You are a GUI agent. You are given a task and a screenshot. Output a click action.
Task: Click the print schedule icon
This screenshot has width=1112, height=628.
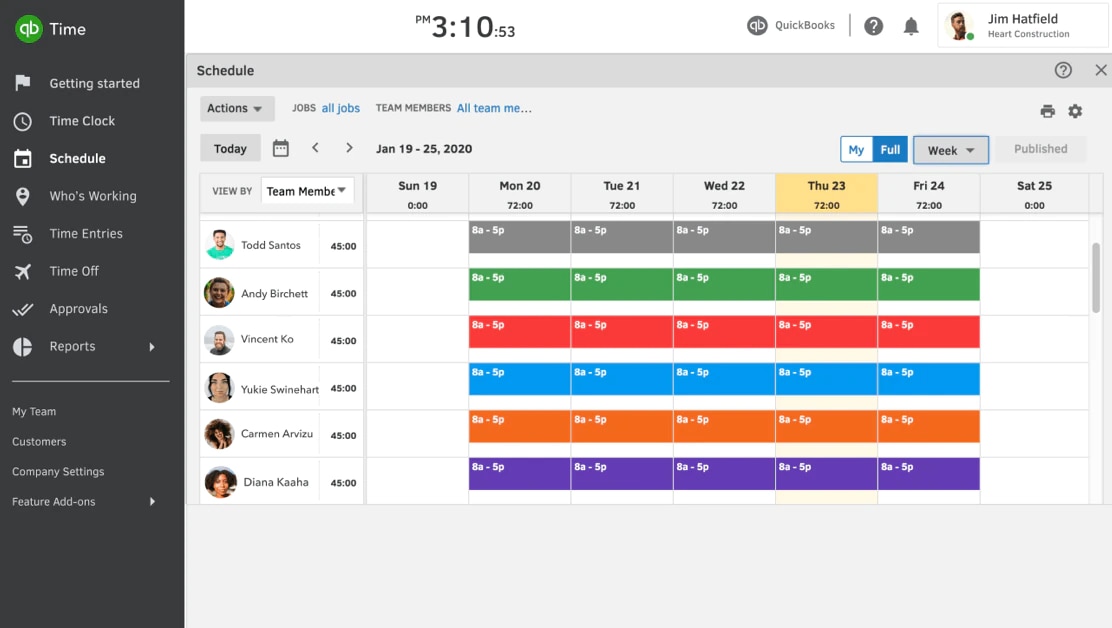(1047, 111)
